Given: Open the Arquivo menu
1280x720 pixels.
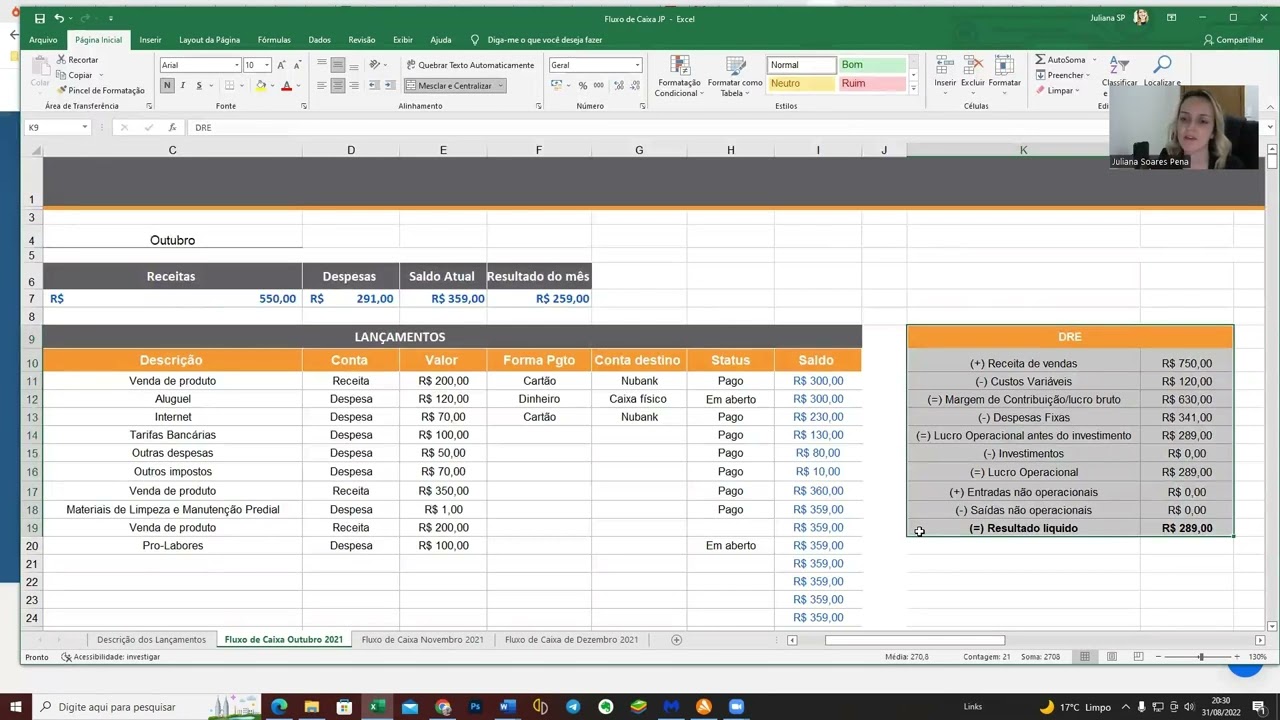Looking at the screenshot, I should coord(43,40).
